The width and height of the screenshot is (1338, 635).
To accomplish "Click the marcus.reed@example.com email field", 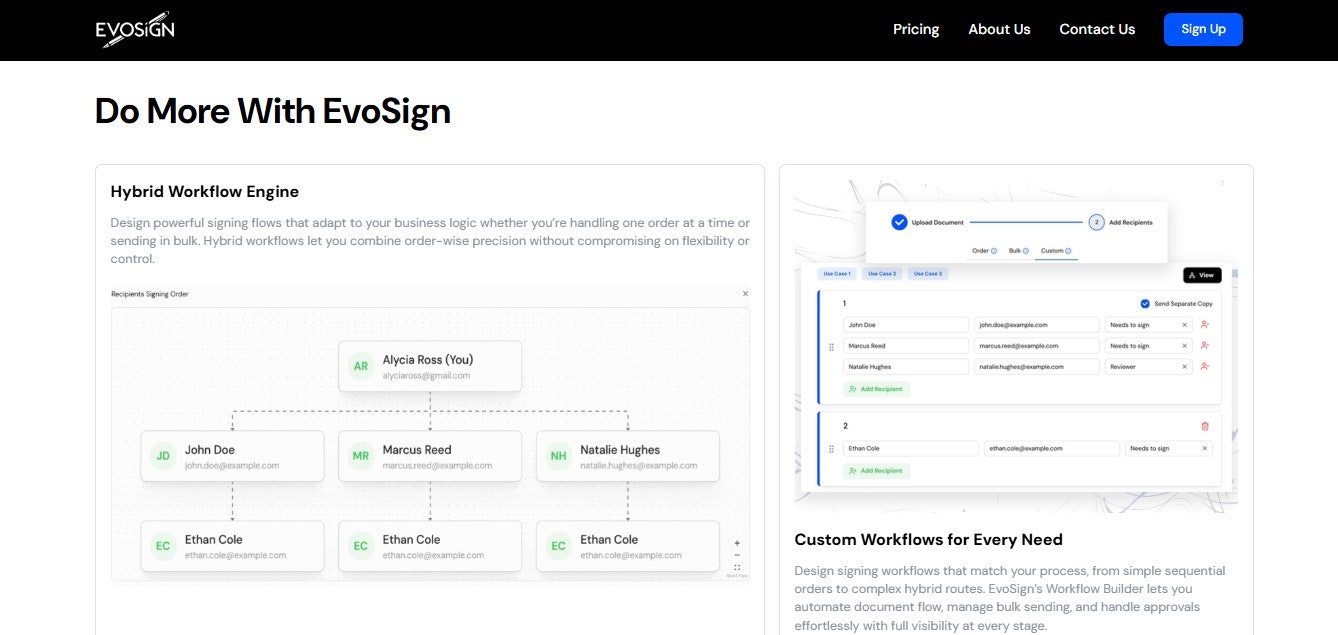I will pyautogui.click(x=1037, y=346).
